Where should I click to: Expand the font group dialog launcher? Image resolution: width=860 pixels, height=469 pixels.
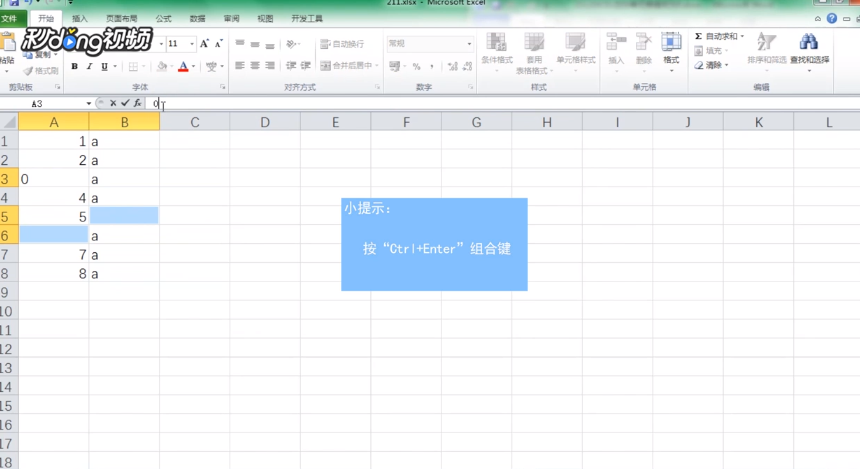[x=223, y=87]
